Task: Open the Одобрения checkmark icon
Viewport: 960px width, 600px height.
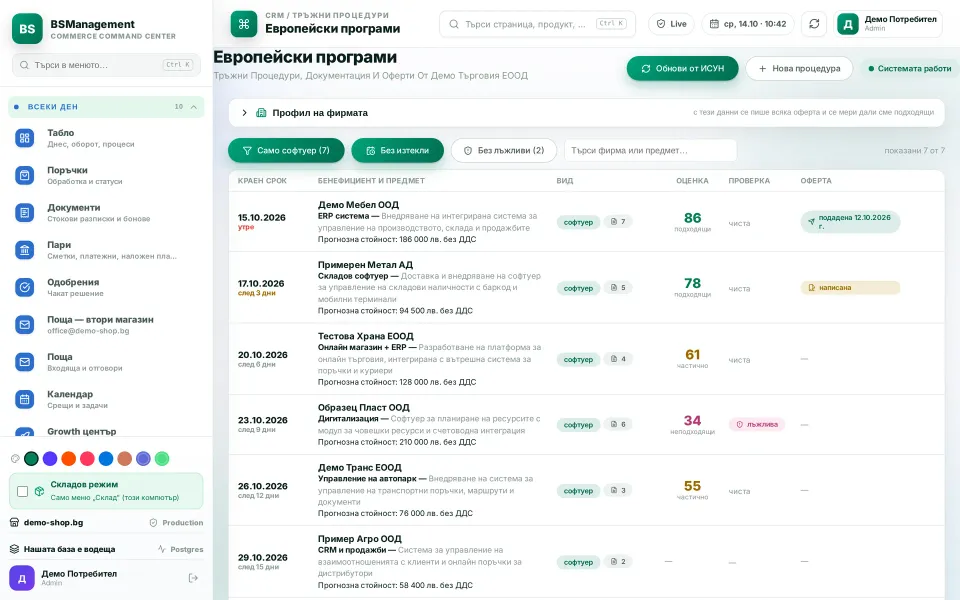Action: pos(24,287)
